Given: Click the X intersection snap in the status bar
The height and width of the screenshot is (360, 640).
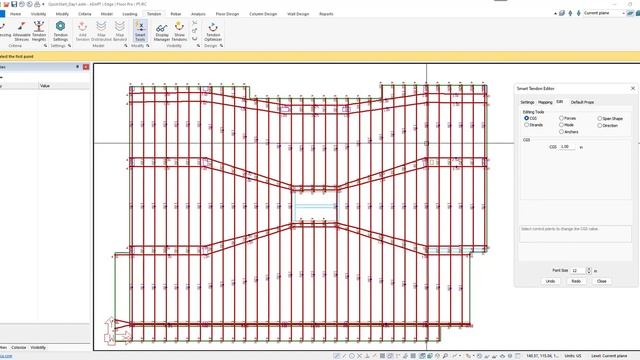Looking at the screenshot, I should (359, 356).
